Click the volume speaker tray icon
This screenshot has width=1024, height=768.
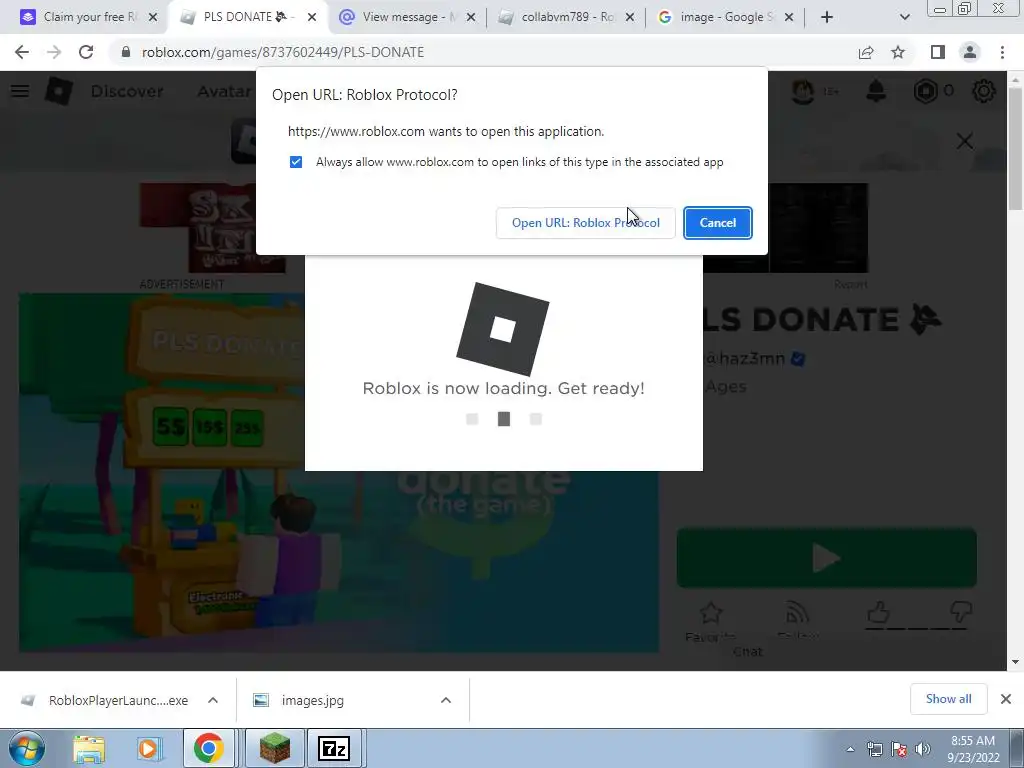(923, 749)
